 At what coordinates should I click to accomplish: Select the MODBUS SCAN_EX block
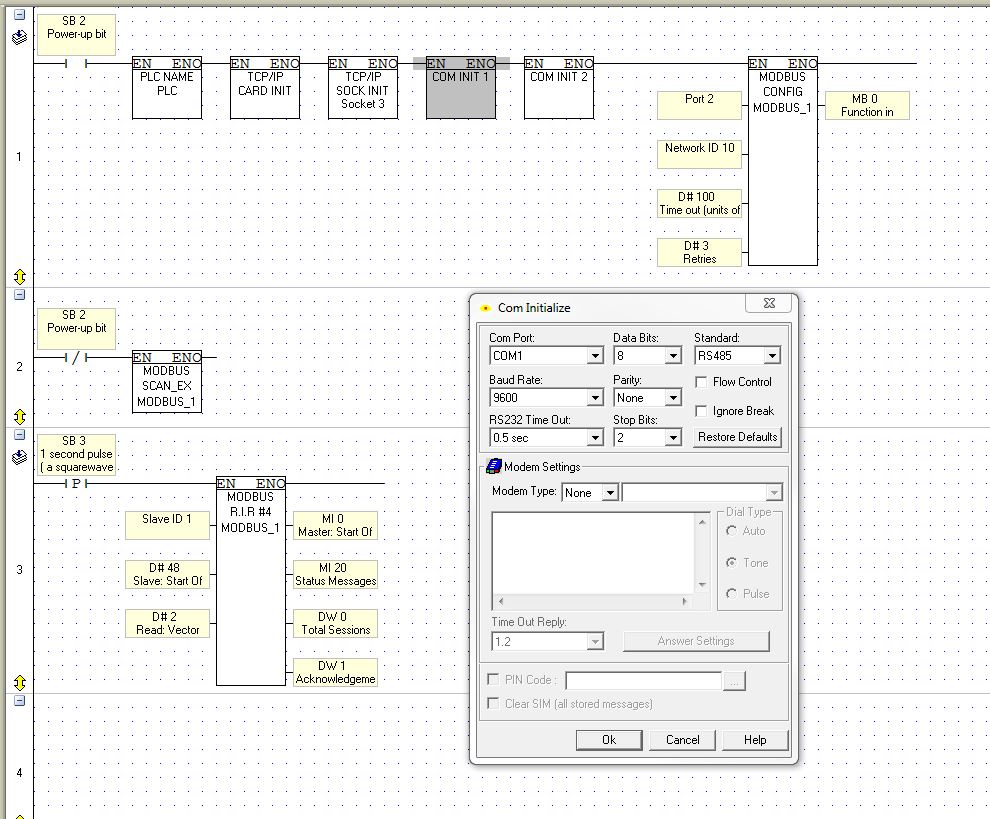pos(167,382)
